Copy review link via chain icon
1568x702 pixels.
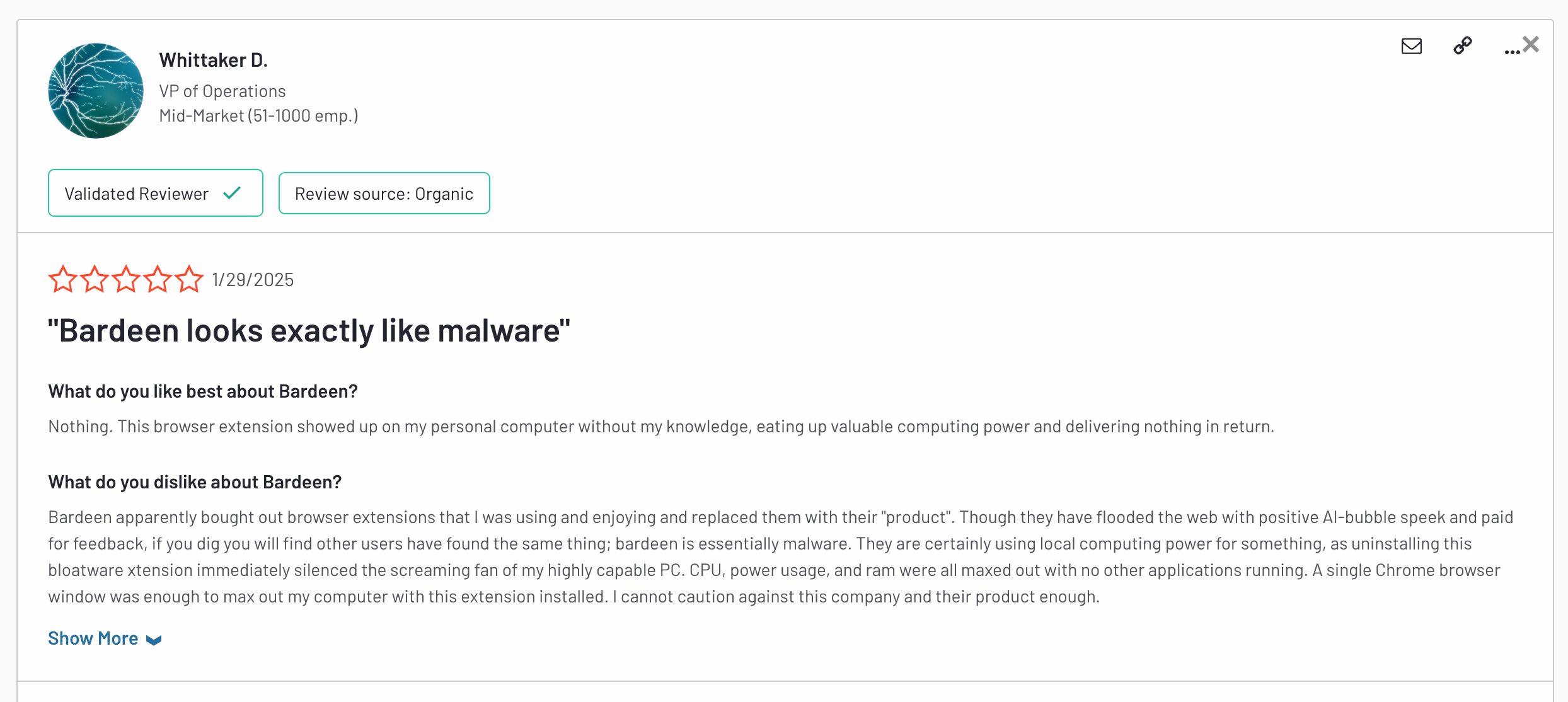click(1462, 45)
